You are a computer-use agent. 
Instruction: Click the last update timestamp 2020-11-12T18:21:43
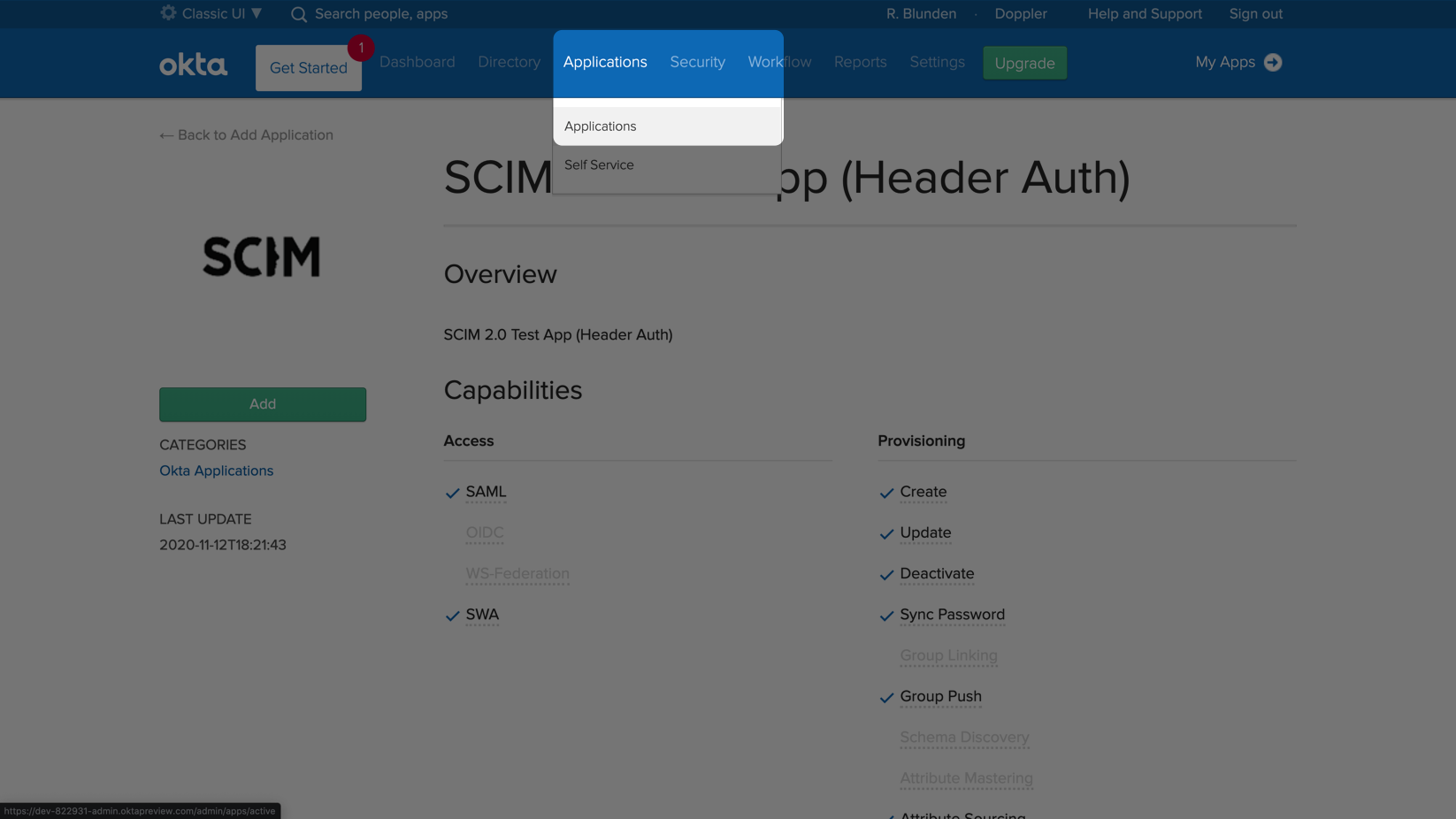click(223, 546)
